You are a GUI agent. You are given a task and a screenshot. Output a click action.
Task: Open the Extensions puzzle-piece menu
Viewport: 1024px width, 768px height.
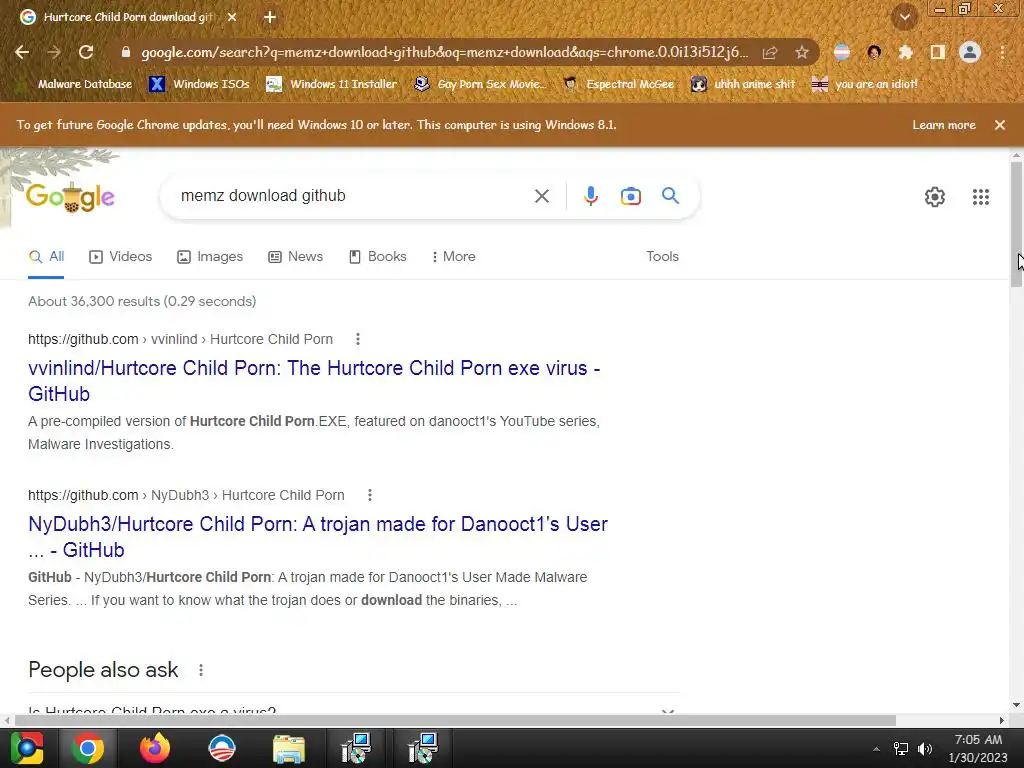click(906, 52)
